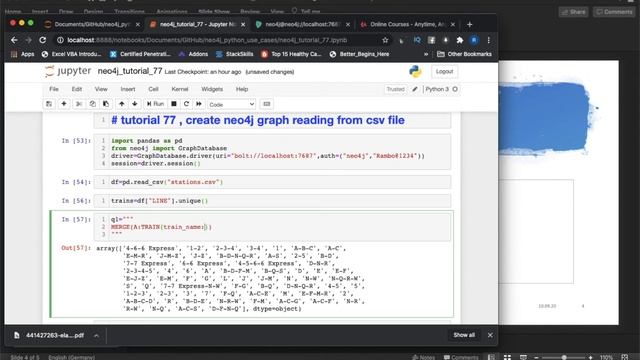Click the Jupyter logo

pyautogui.click(x=68, y=71)
